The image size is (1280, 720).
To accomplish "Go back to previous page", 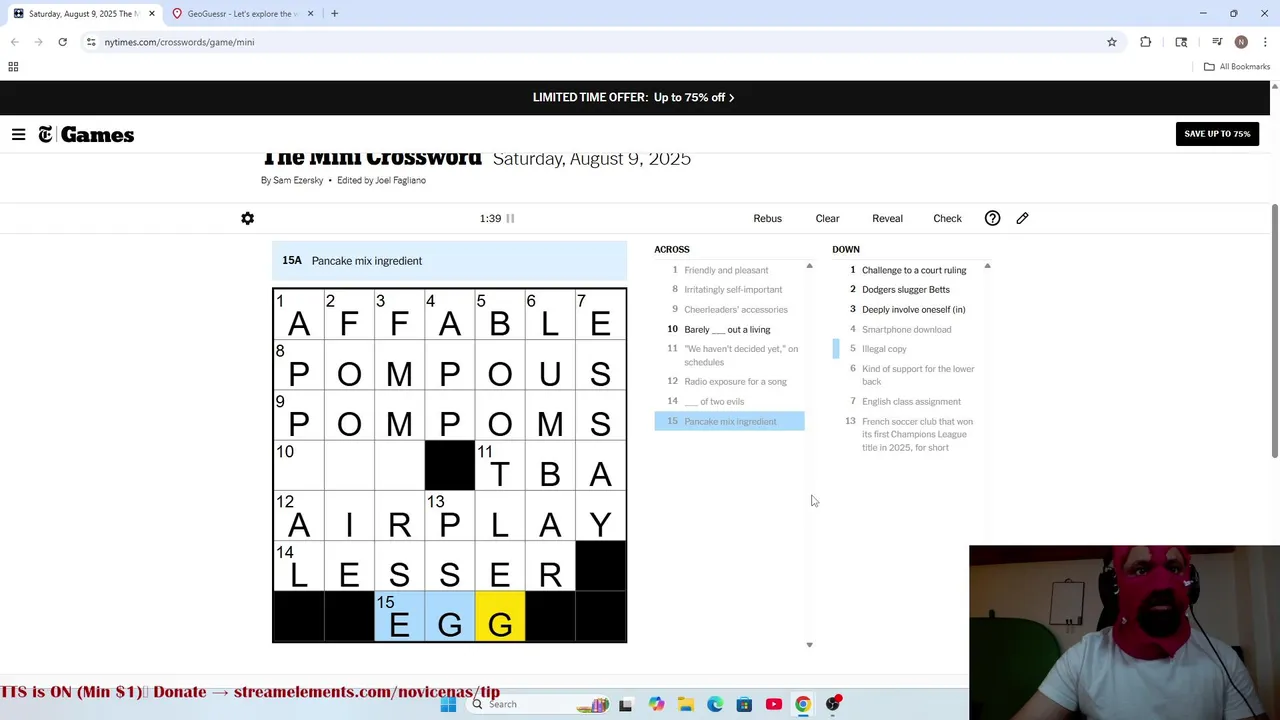I will coord(14,42).
